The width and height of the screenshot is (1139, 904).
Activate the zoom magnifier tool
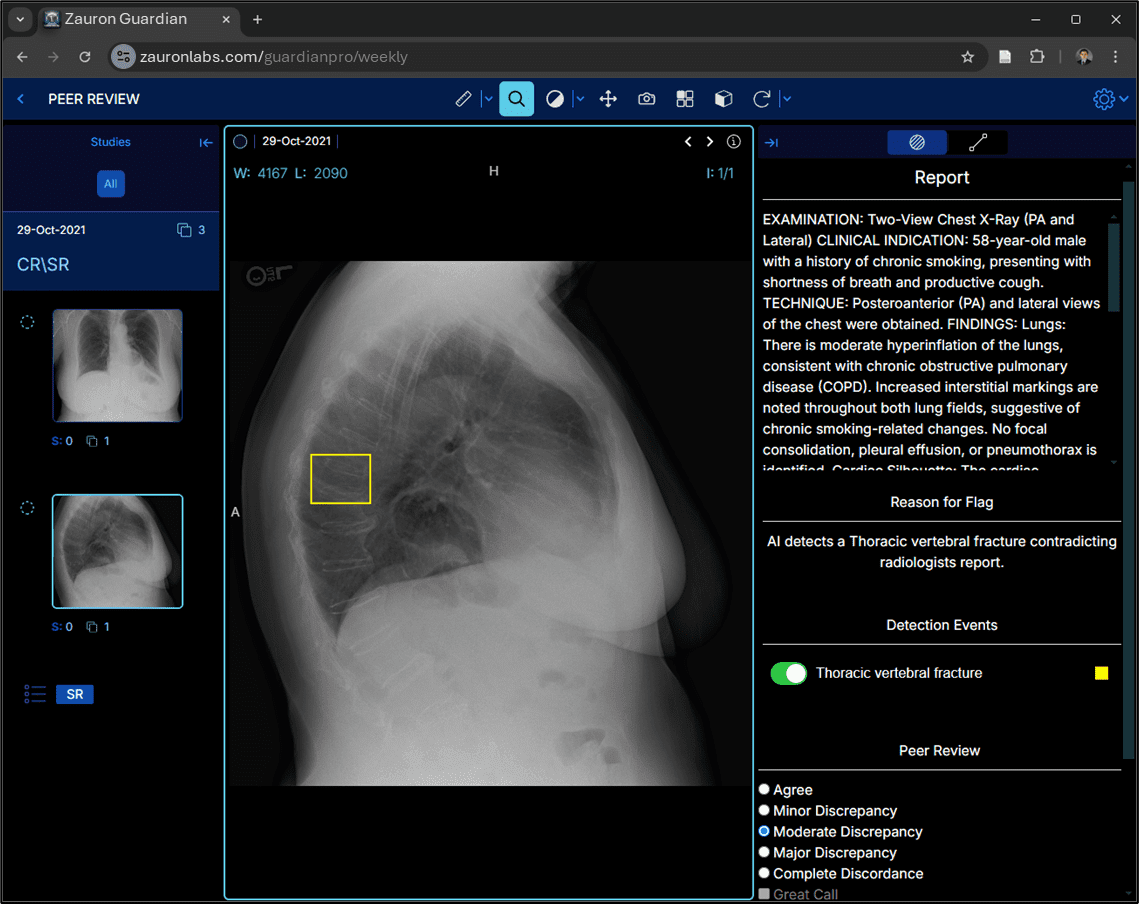(x=516, y=99)
